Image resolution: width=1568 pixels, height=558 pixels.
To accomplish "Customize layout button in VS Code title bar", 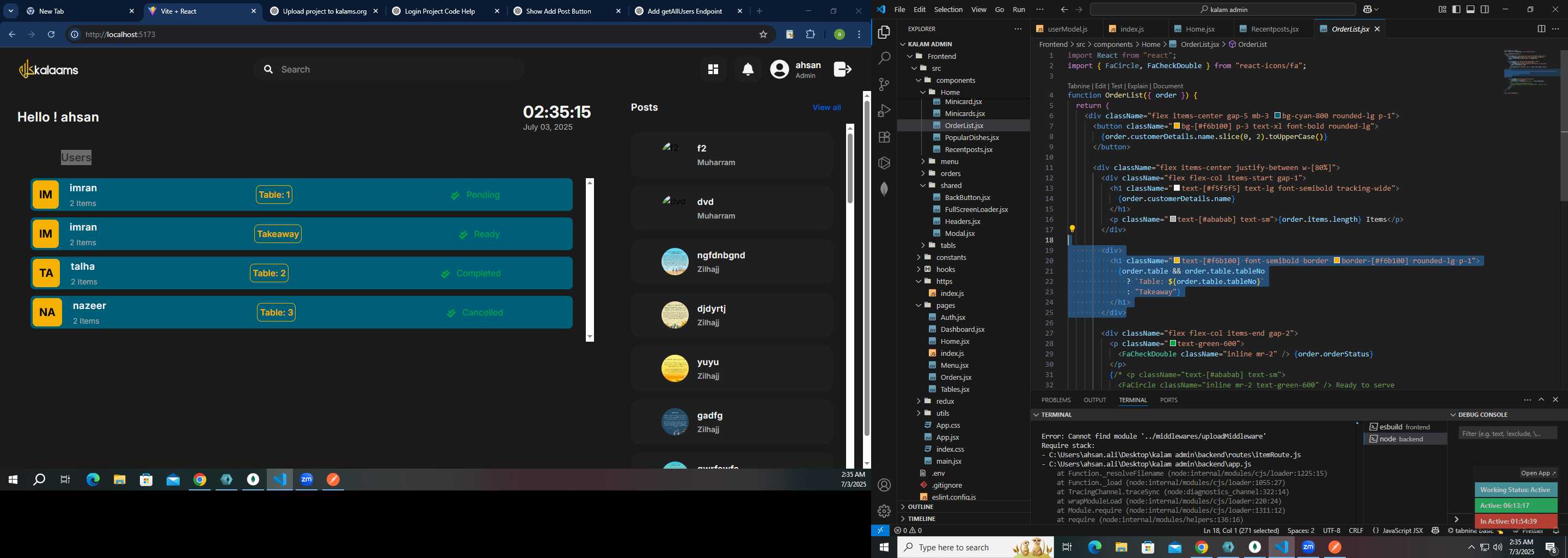I will point(1442,10).
